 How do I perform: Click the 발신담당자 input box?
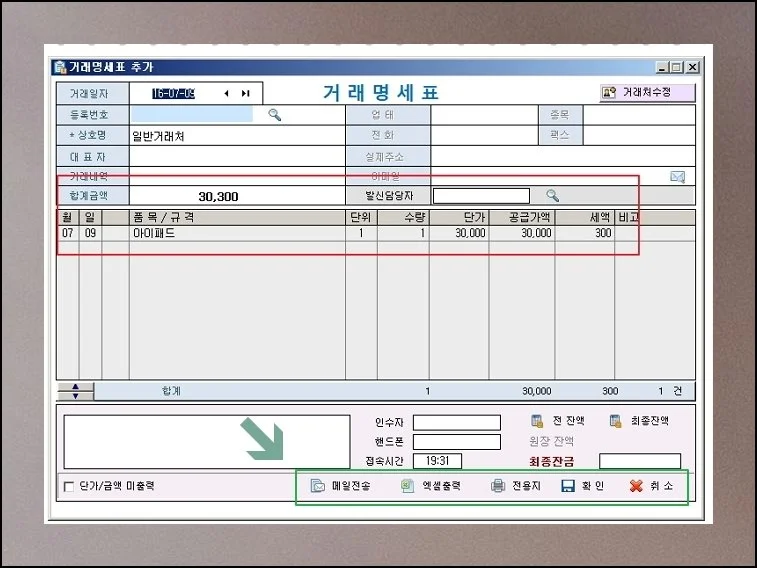coord(481,195)
